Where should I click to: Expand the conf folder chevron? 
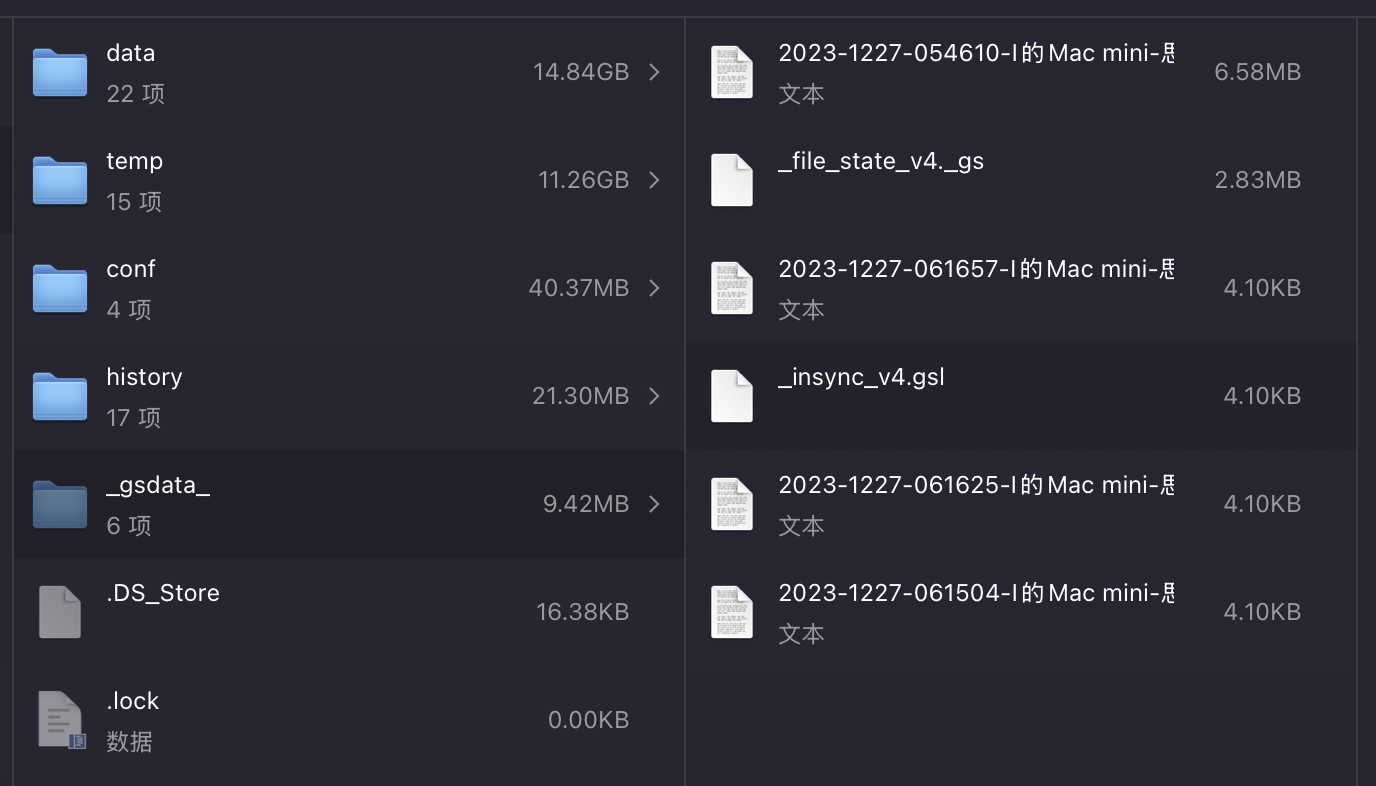point(654,288)
